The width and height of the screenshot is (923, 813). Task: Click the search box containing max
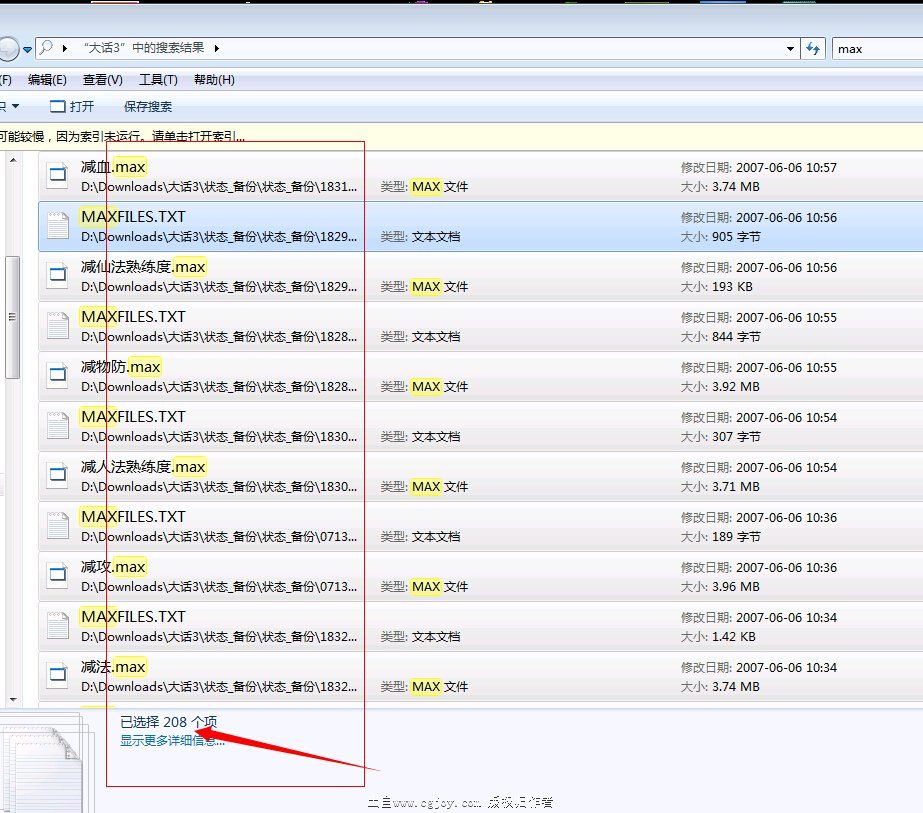876,48
